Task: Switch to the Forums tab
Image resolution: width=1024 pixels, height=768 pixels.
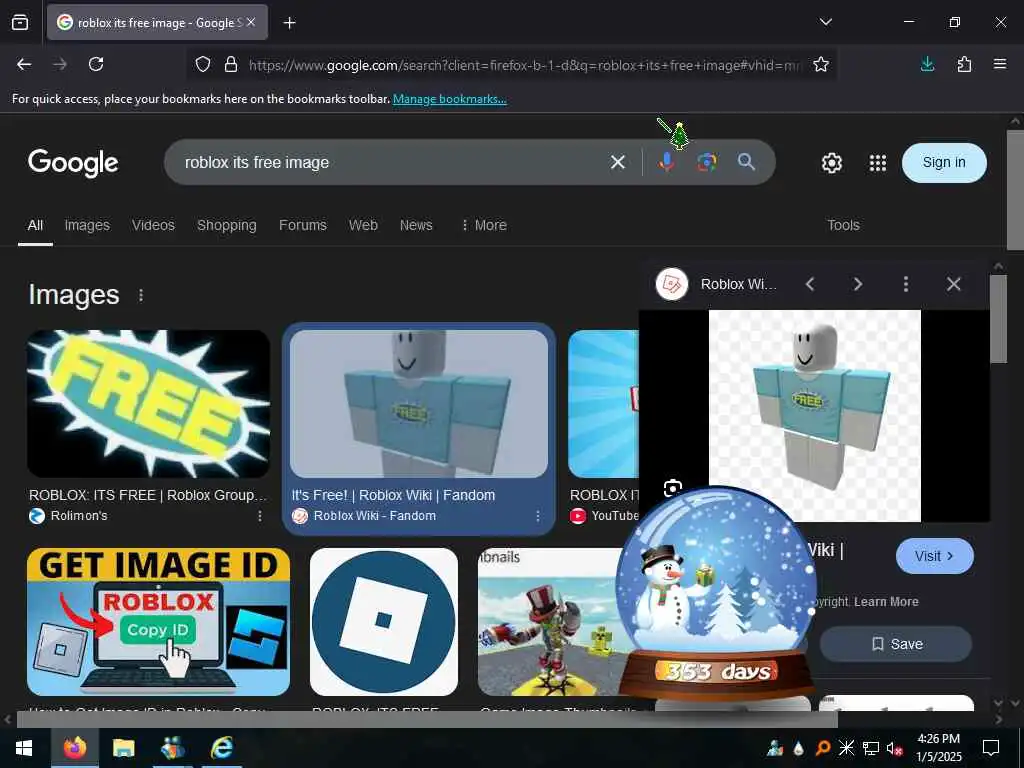Action: [x=302, y=225]
